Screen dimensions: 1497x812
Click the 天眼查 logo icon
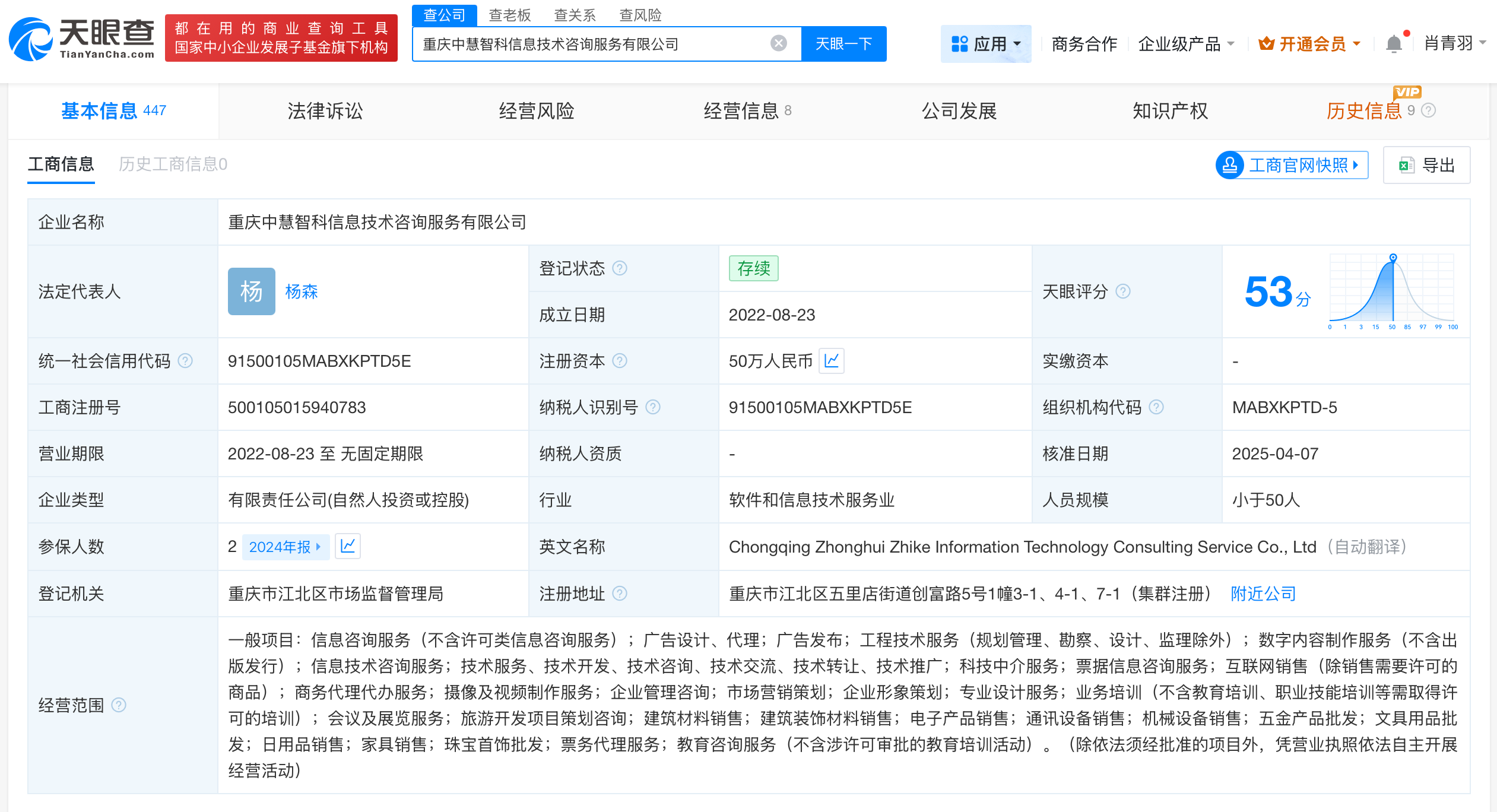[x=31, y=39]
